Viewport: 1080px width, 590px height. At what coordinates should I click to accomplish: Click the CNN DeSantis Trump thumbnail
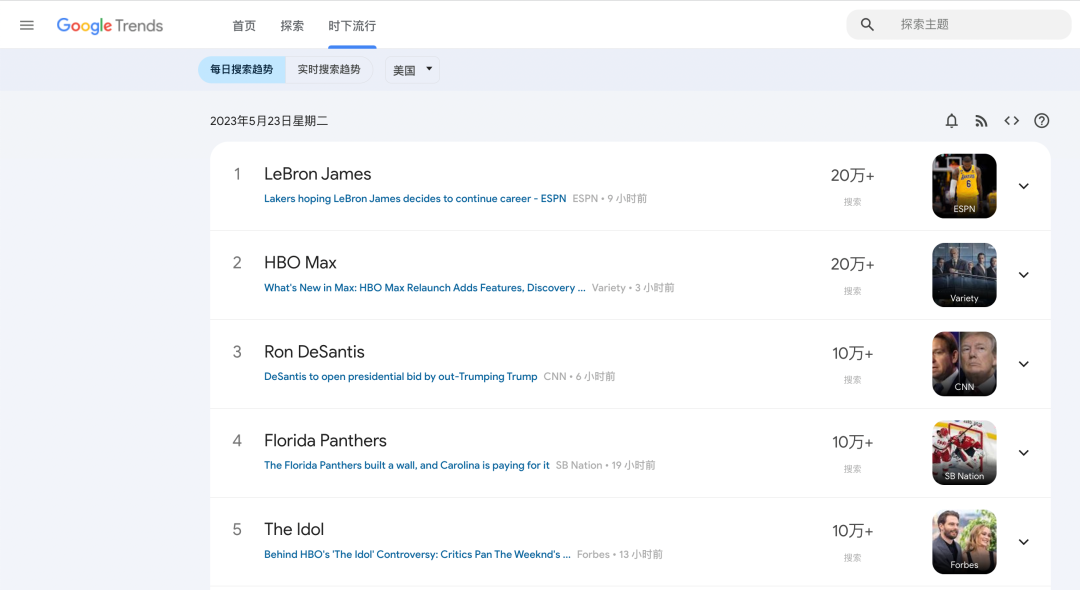tap(964, 364)
